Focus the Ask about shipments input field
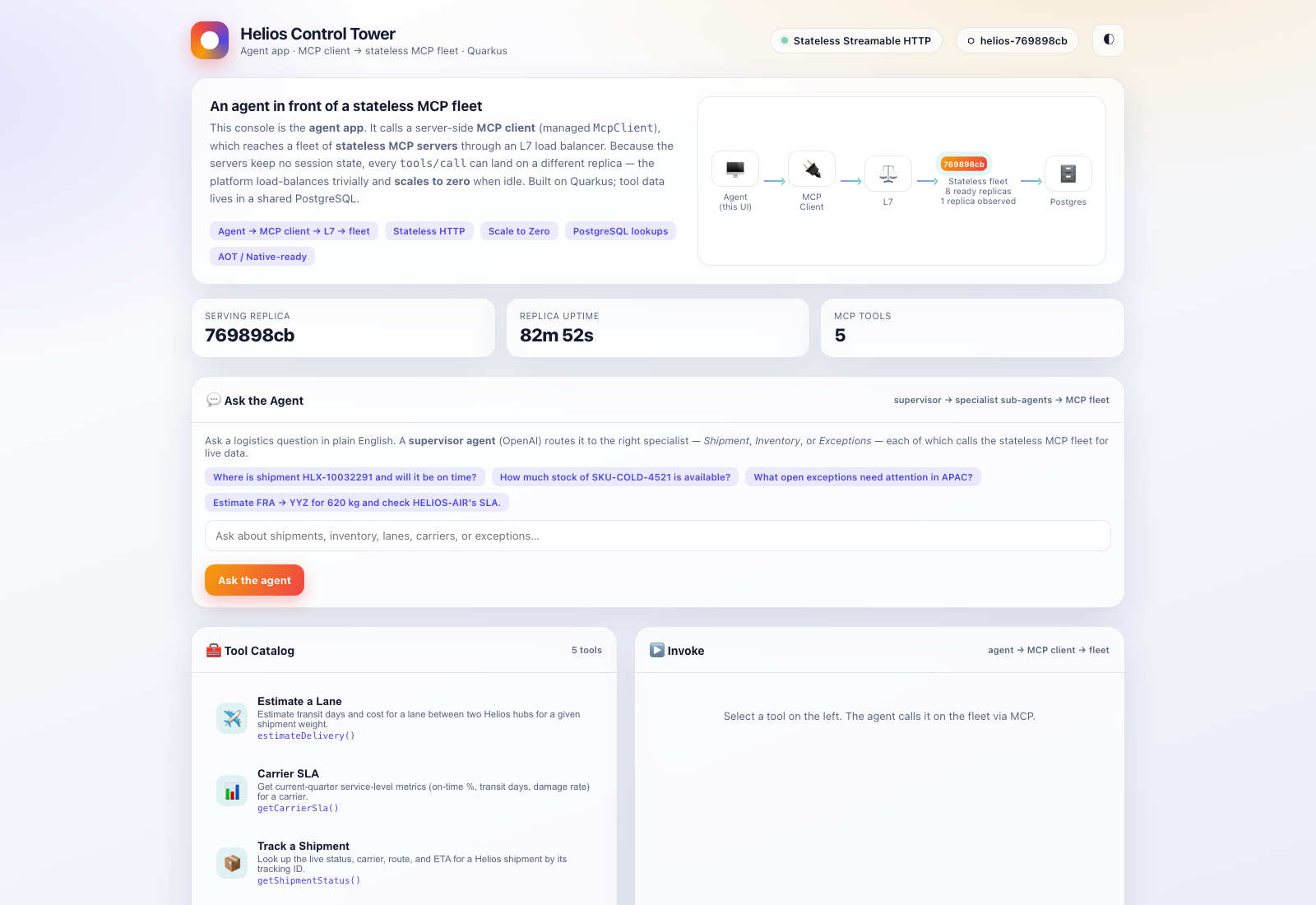This screenshot has width=1316, height=905. 658,536
